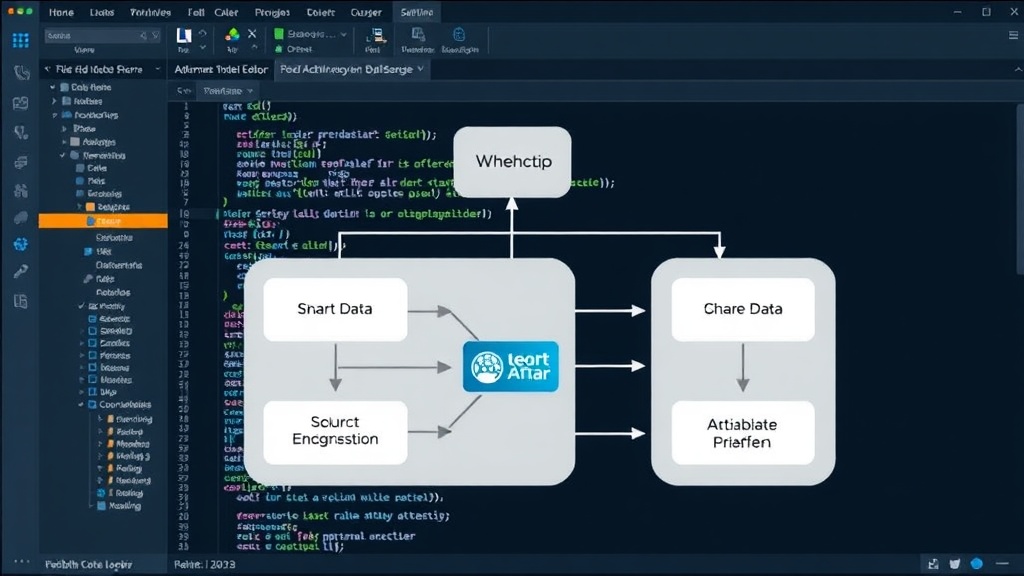Expand the 'Phae' tree node
The image size is (1024, 576).
point(64,129)
